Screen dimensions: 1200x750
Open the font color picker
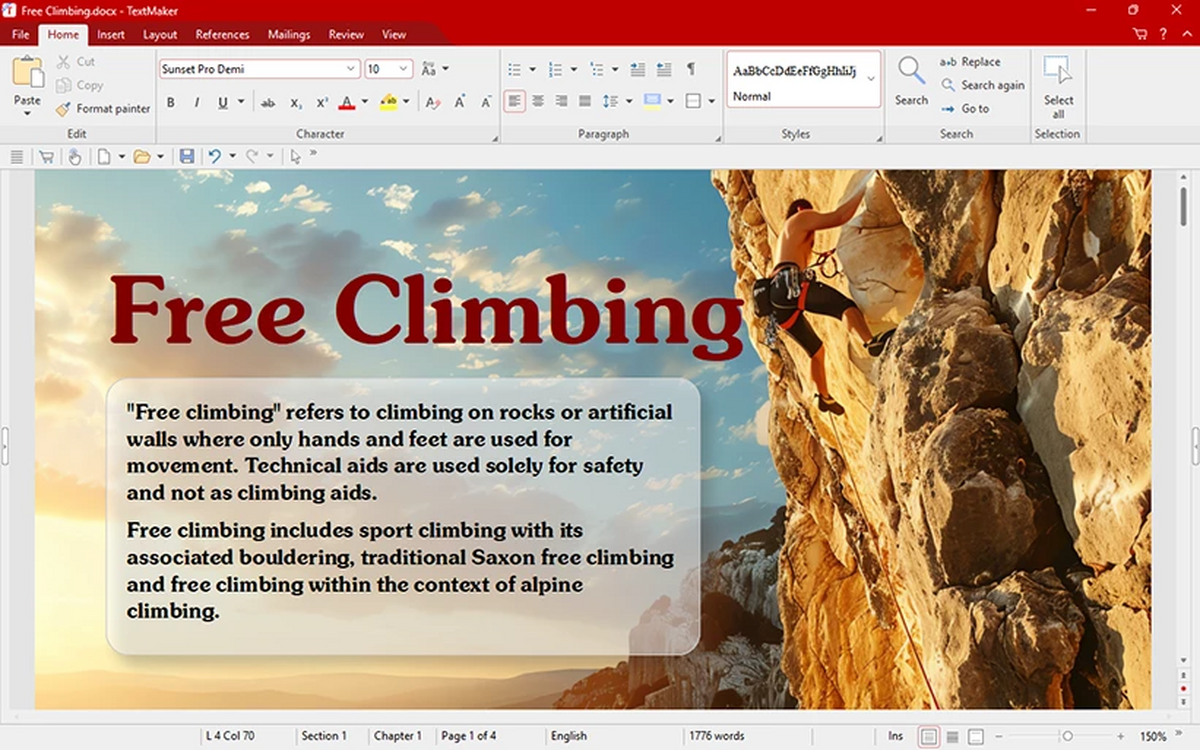347,101
